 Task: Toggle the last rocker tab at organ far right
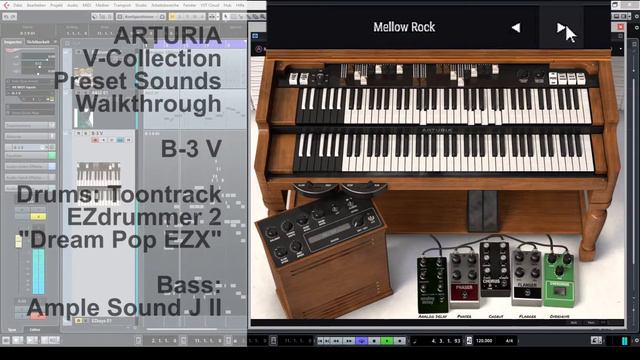tap(580, 78)
